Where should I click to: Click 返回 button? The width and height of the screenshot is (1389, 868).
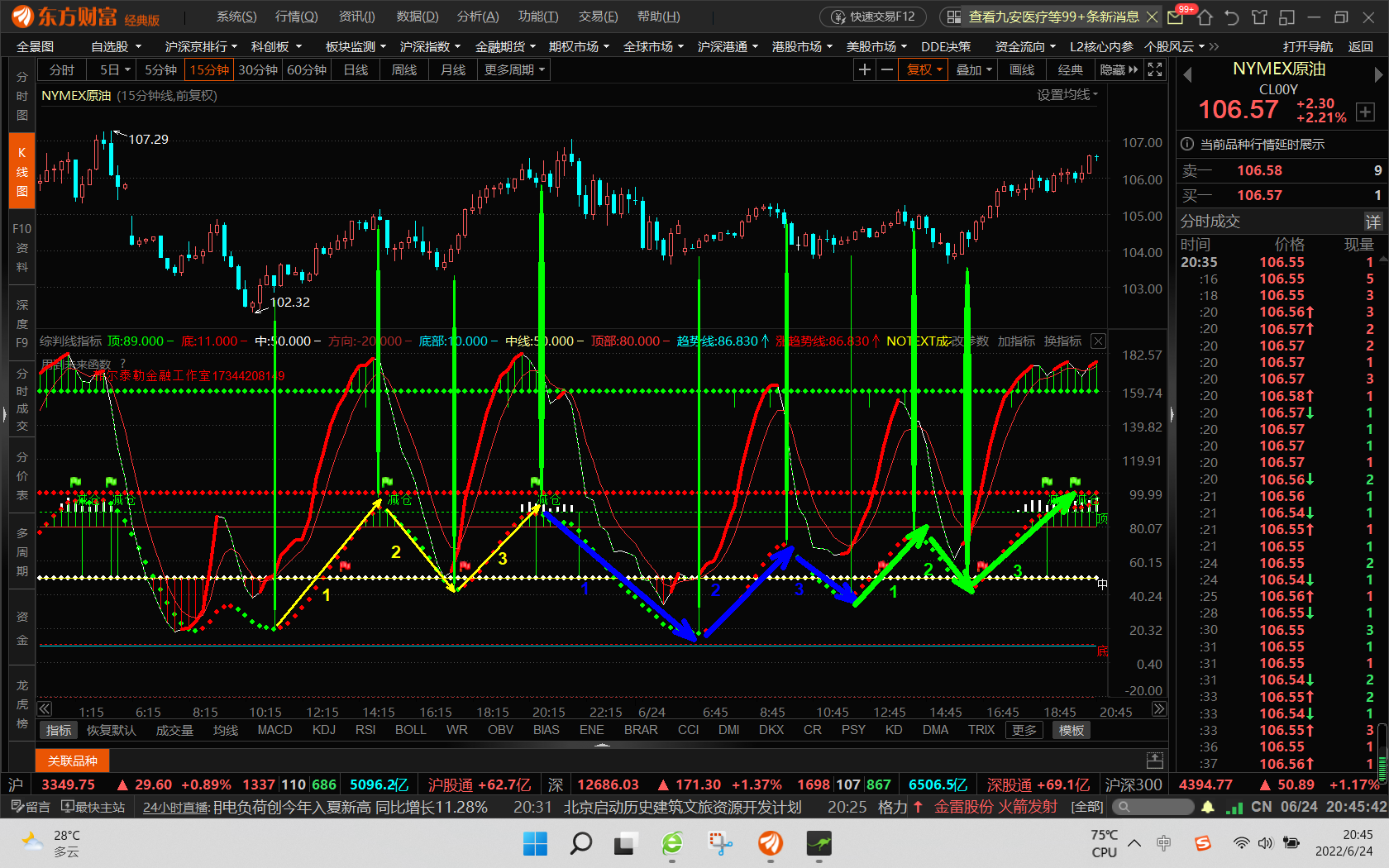[x=1361, y=47]
